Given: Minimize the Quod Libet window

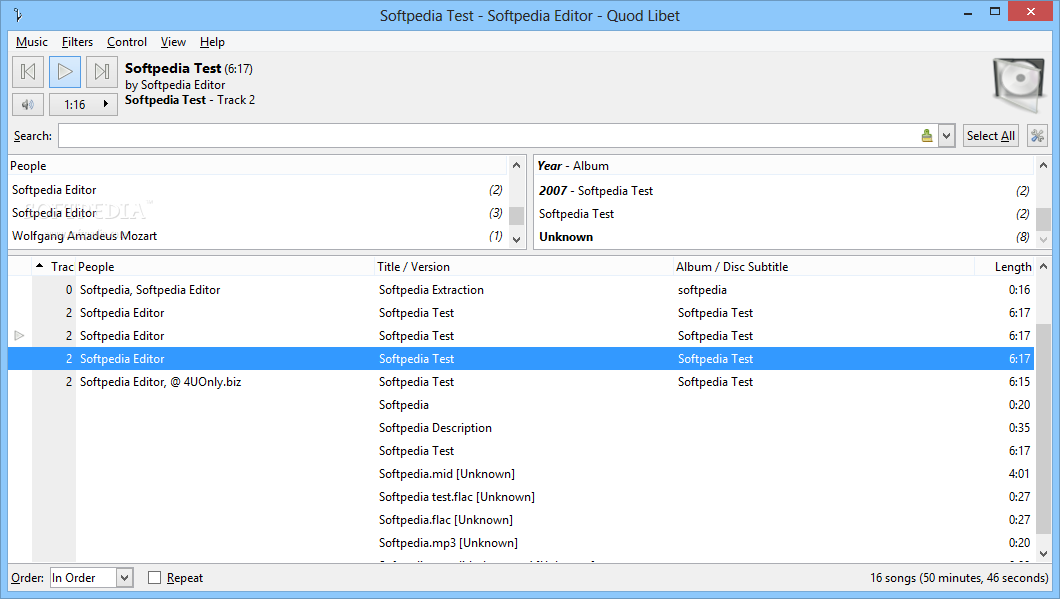Looking at the screenshot, I should tap(968, 12).
